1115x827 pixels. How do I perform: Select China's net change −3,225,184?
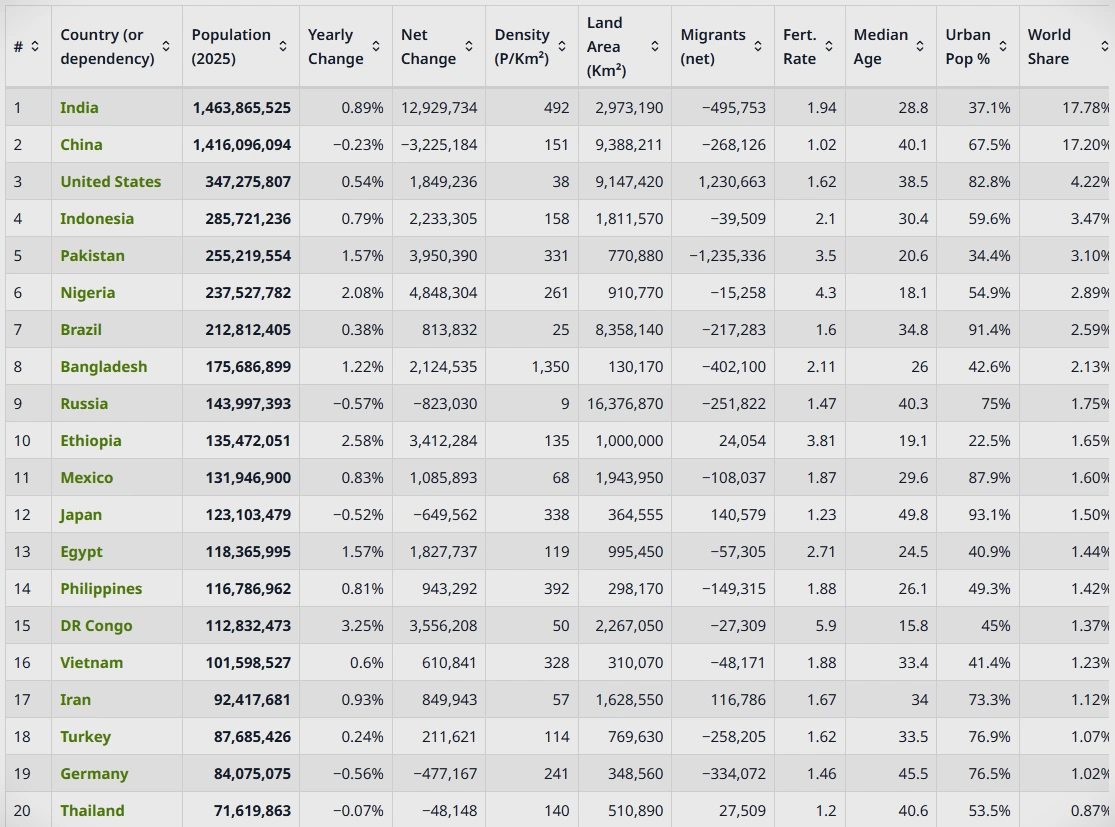pyautogui.click(x=439, y=144)
